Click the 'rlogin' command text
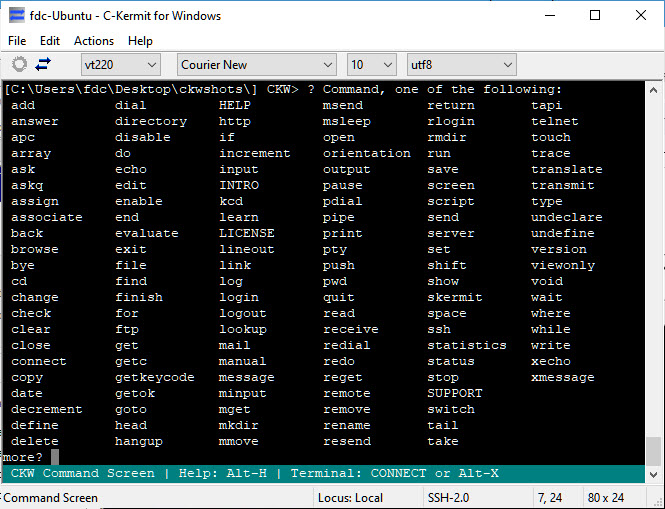This screenshot has width=665, height=509. point(451,122)
